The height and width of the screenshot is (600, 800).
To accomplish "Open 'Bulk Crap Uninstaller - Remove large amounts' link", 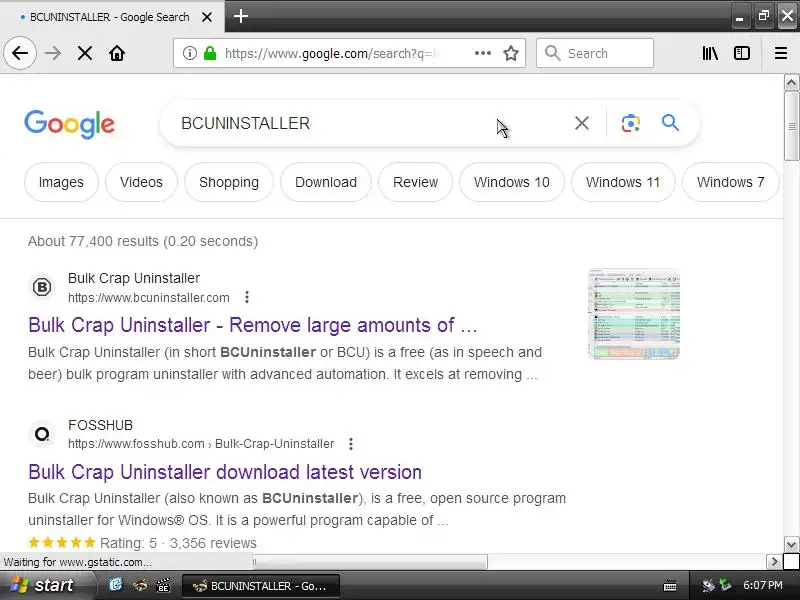I will coord(253,325).
